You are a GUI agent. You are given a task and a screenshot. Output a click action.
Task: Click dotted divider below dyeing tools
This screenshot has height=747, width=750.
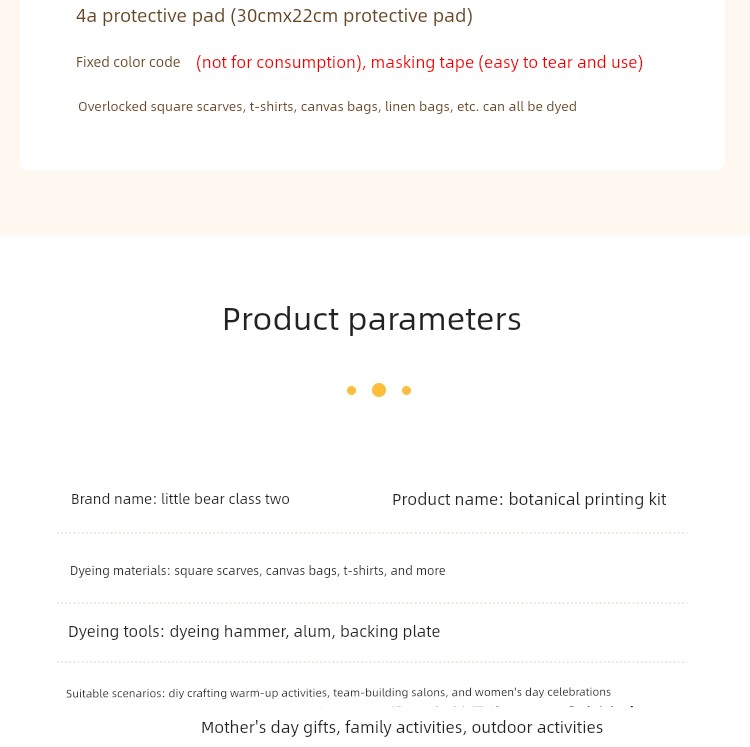coord(372,662)
